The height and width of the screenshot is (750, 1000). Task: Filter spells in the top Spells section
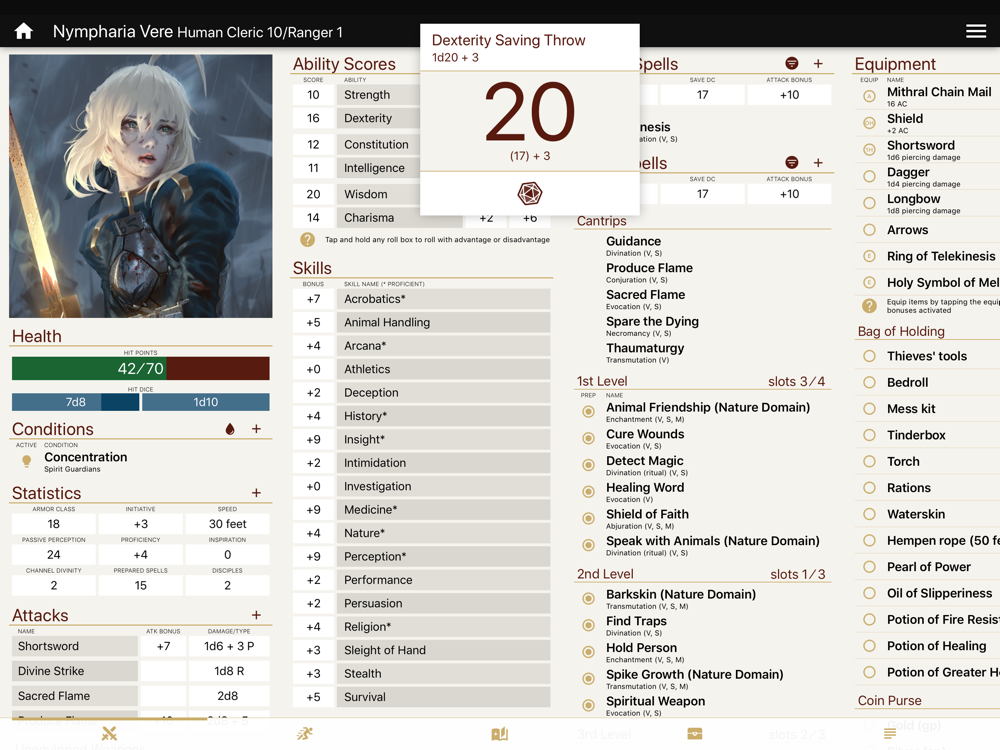click(791, 63)
